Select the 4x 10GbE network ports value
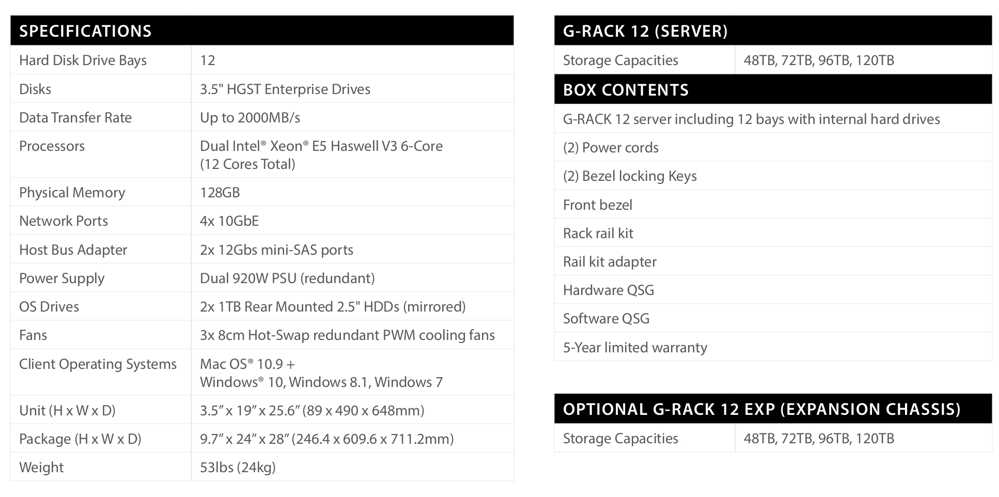The width and height of the screenshot is (999, 497). pos(230,220)
